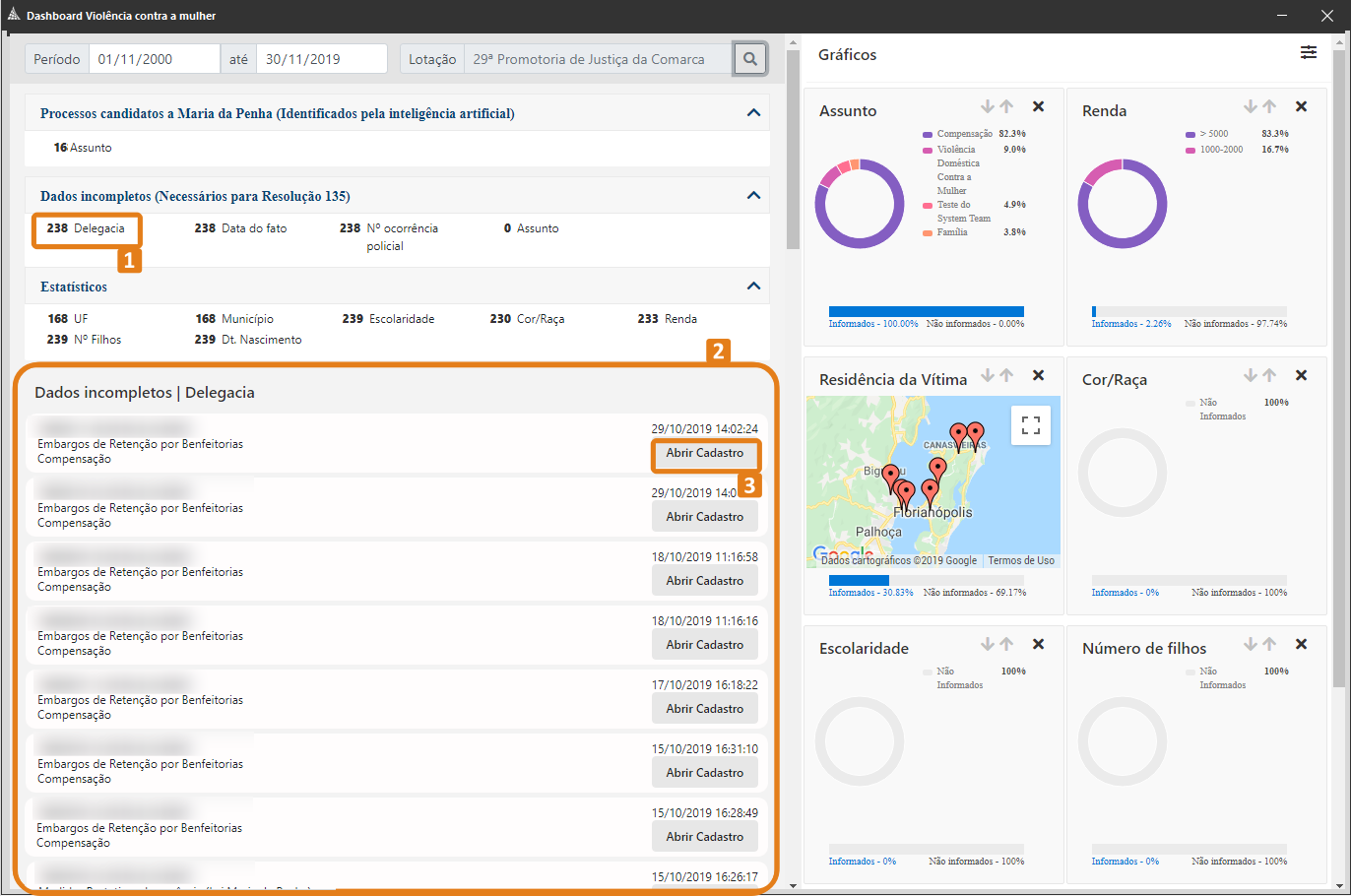The width and height of the screenshot is (1351, 896).
Task: Select the 238 Delegacia filter
Action: pyautogui.click(x=86, y=228)
